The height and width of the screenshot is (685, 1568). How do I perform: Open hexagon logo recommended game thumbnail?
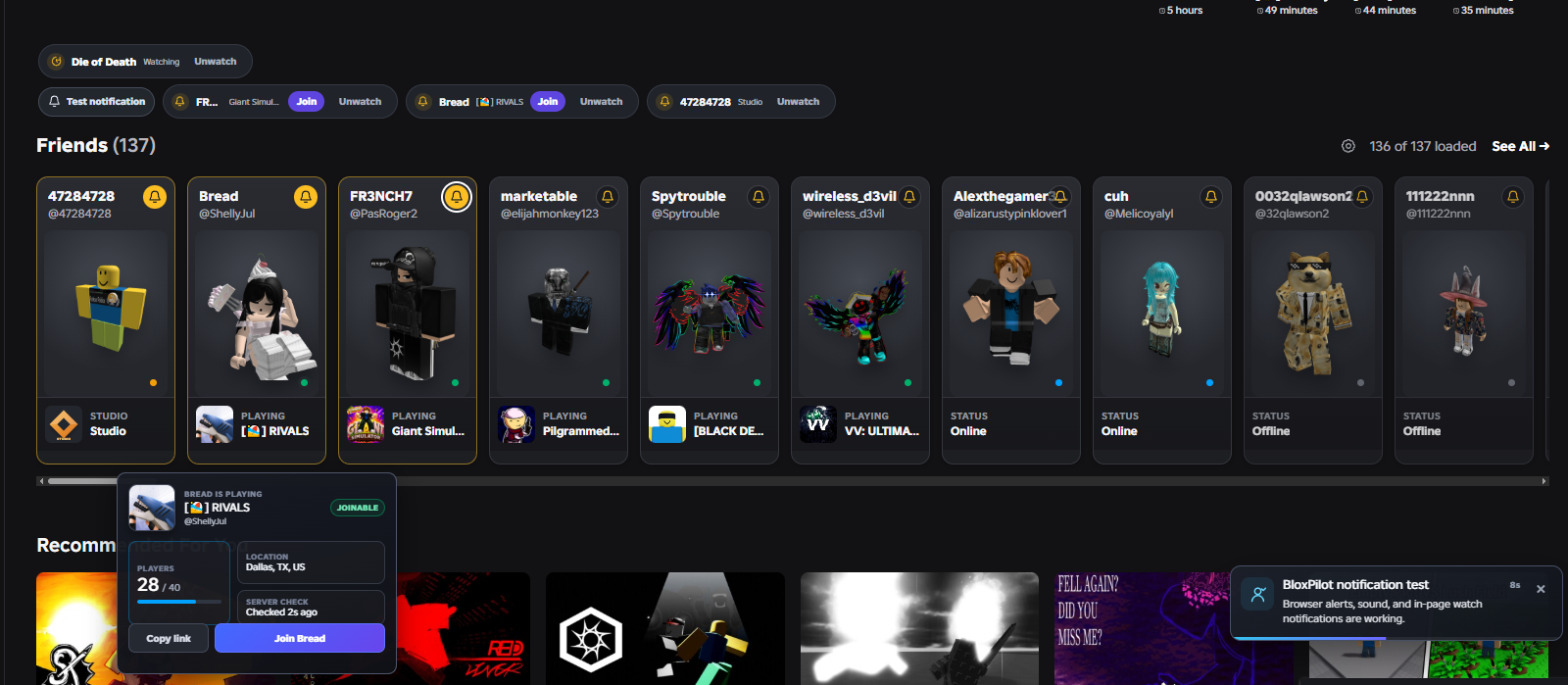[x=665, y=628]
